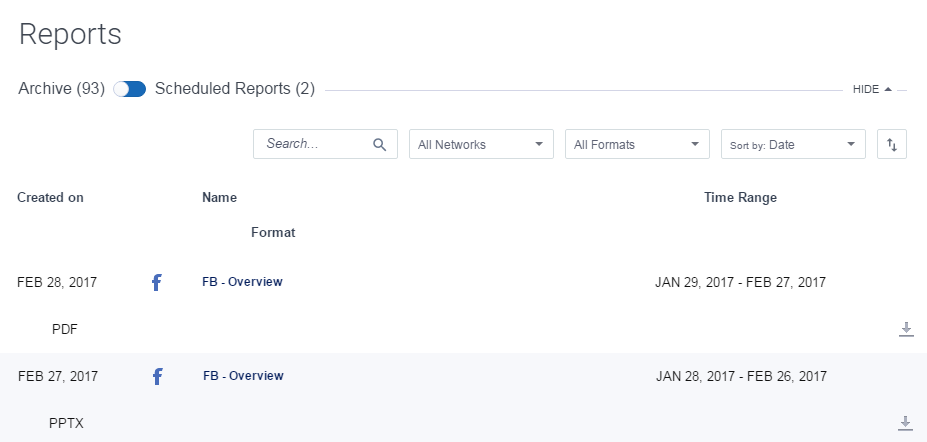Click the search magnifier icon

(379, 144)
